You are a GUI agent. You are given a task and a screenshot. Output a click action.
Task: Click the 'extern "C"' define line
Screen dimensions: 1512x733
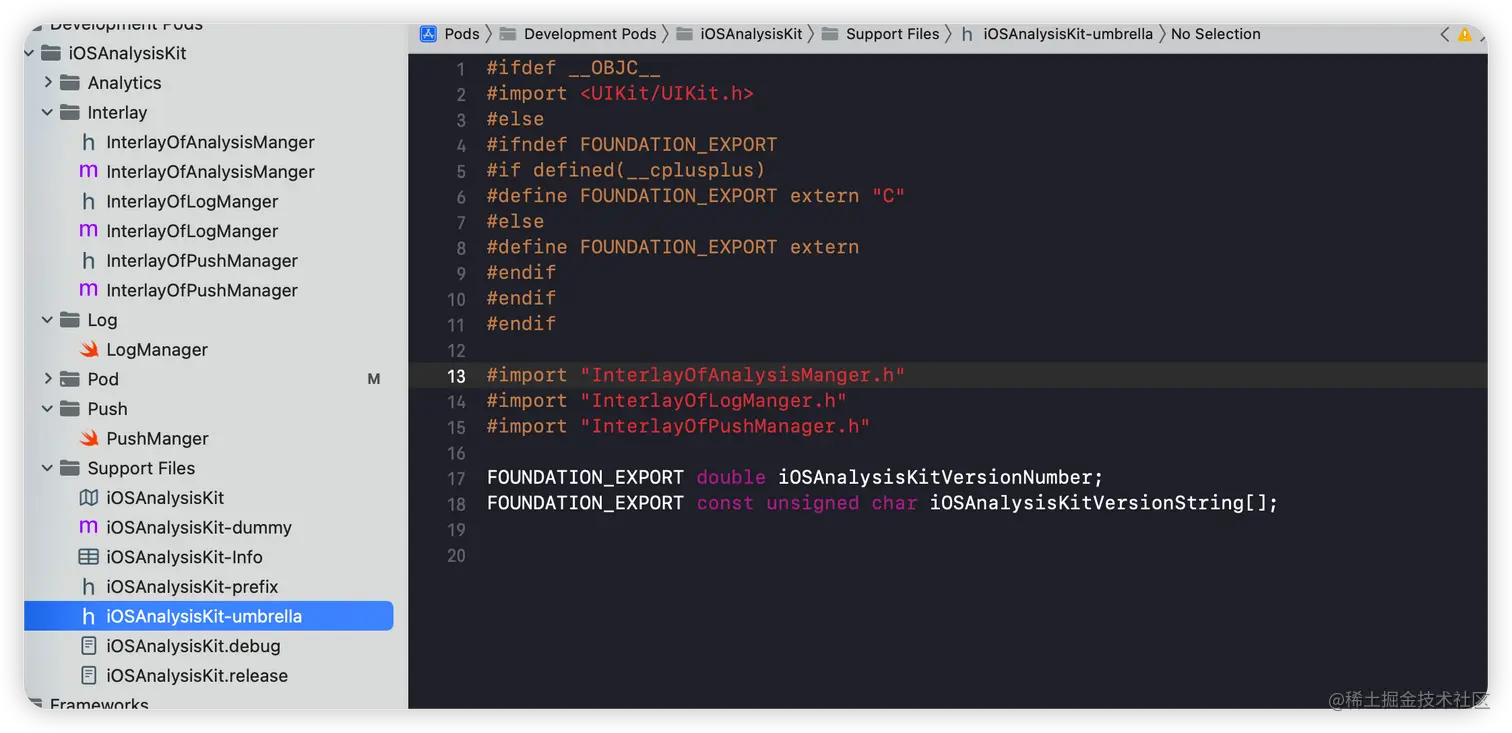tap(696, 196)
